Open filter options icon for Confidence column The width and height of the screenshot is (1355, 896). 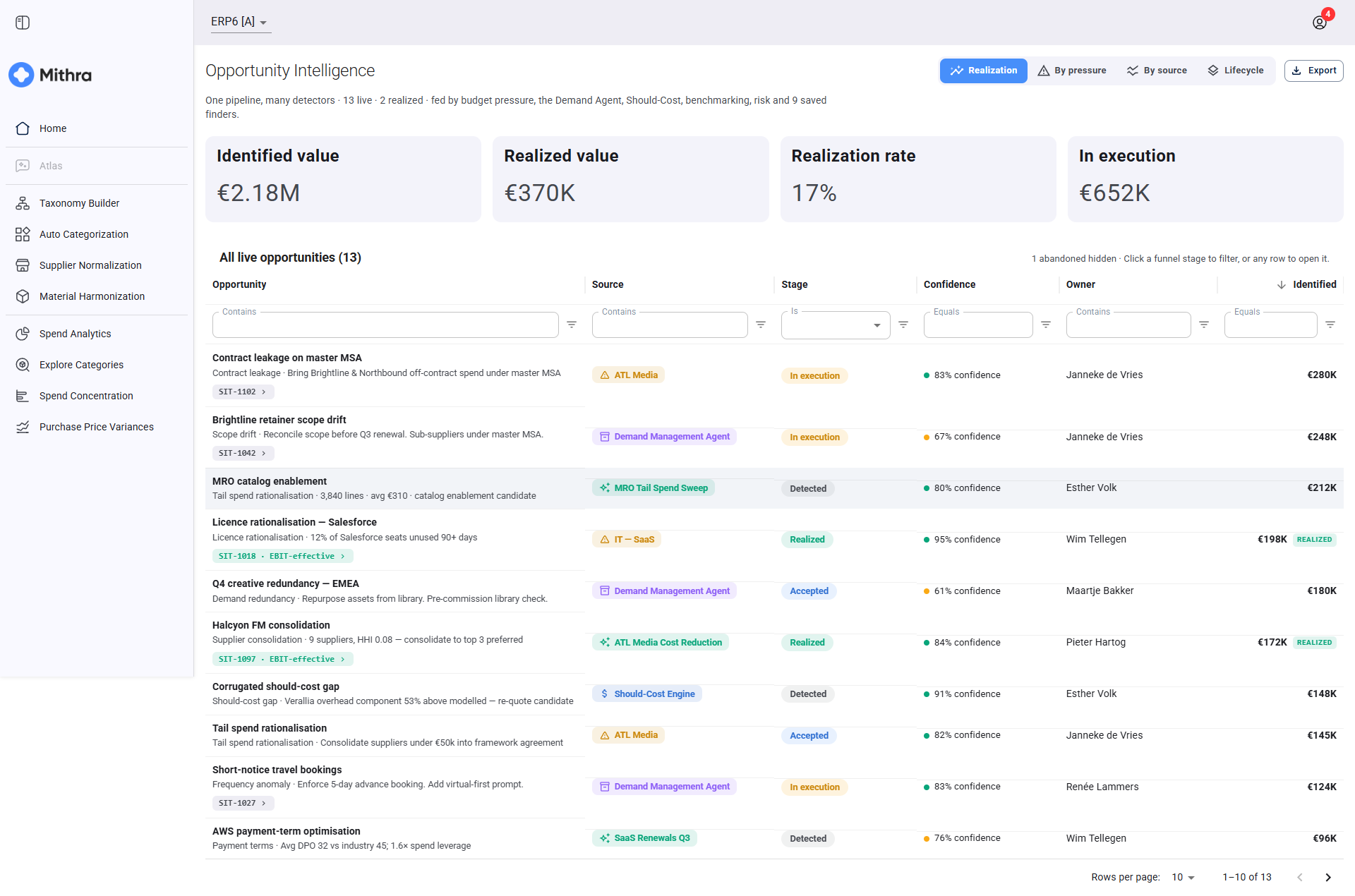pyautogui.click(x=1046, y=325)
